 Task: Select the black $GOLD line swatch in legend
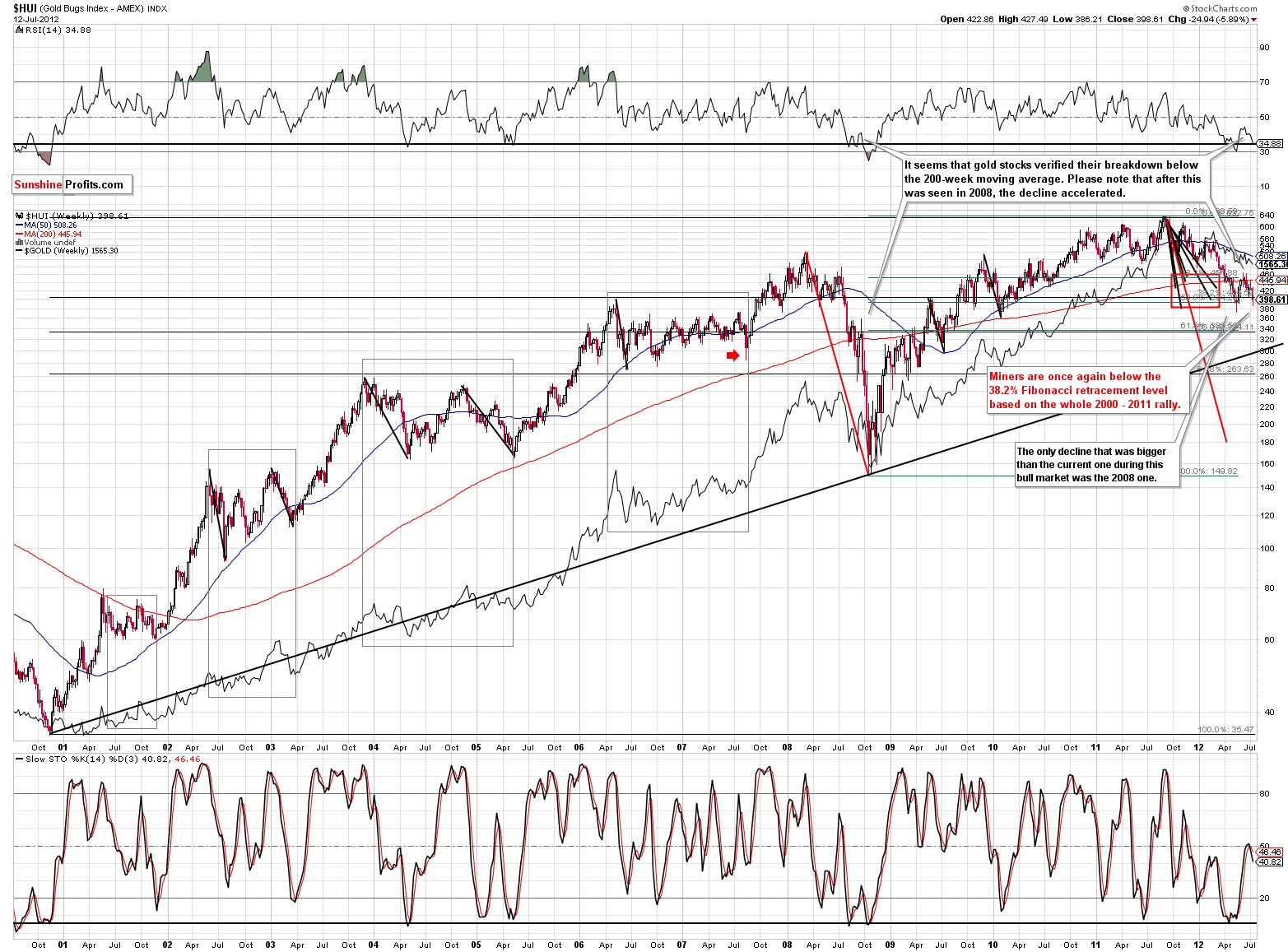[x=20, y=251]
